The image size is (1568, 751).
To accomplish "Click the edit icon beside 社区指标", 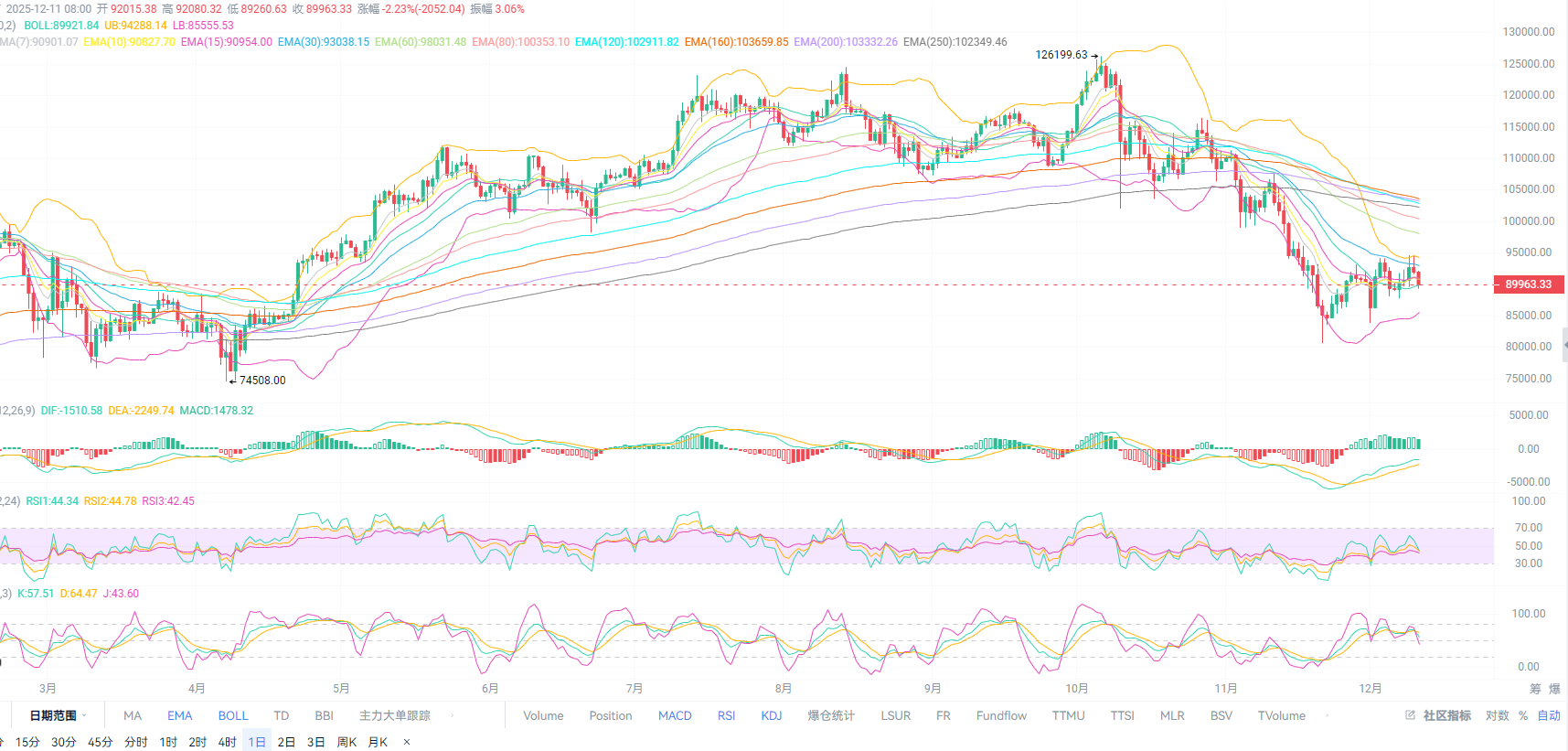I will pyautogui.click(x=1410, y=715).
